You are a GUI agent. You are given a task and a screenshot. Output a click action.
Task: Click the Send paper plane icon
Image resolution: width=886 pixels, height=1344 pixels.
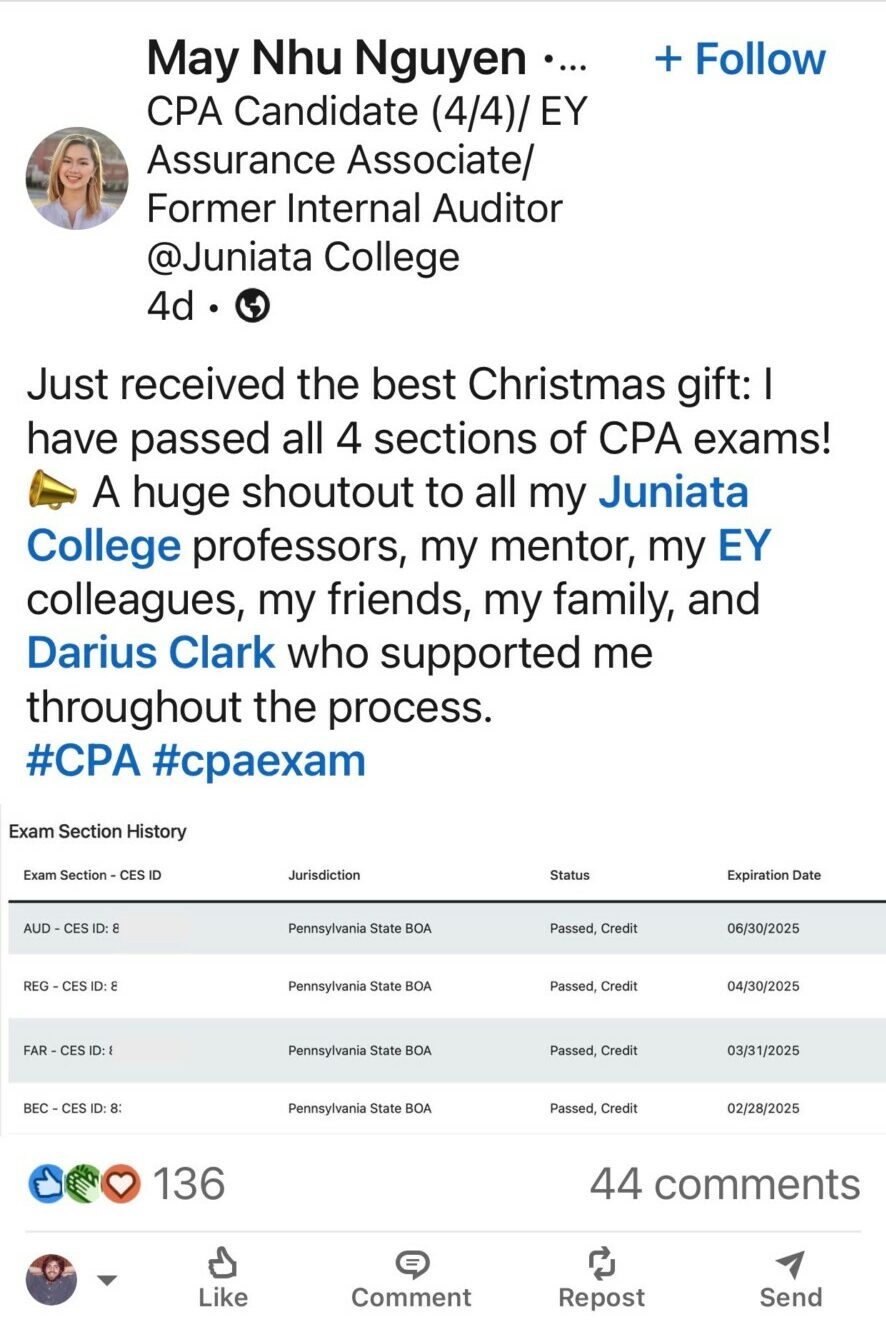790,1264
